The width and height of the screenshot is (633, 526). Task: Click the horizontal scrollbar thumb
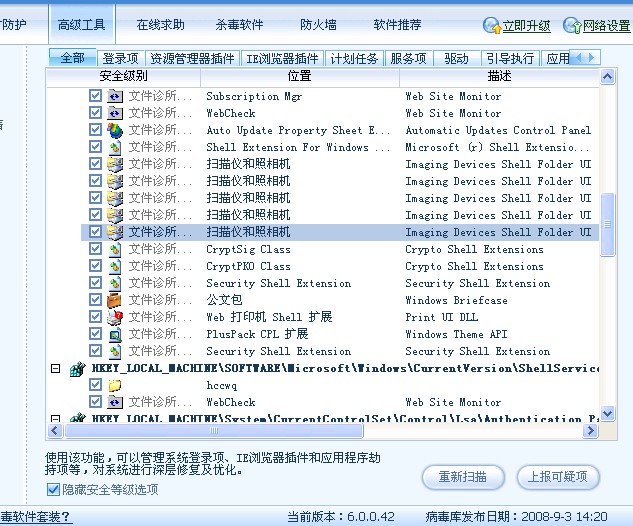tap(214, 430)
